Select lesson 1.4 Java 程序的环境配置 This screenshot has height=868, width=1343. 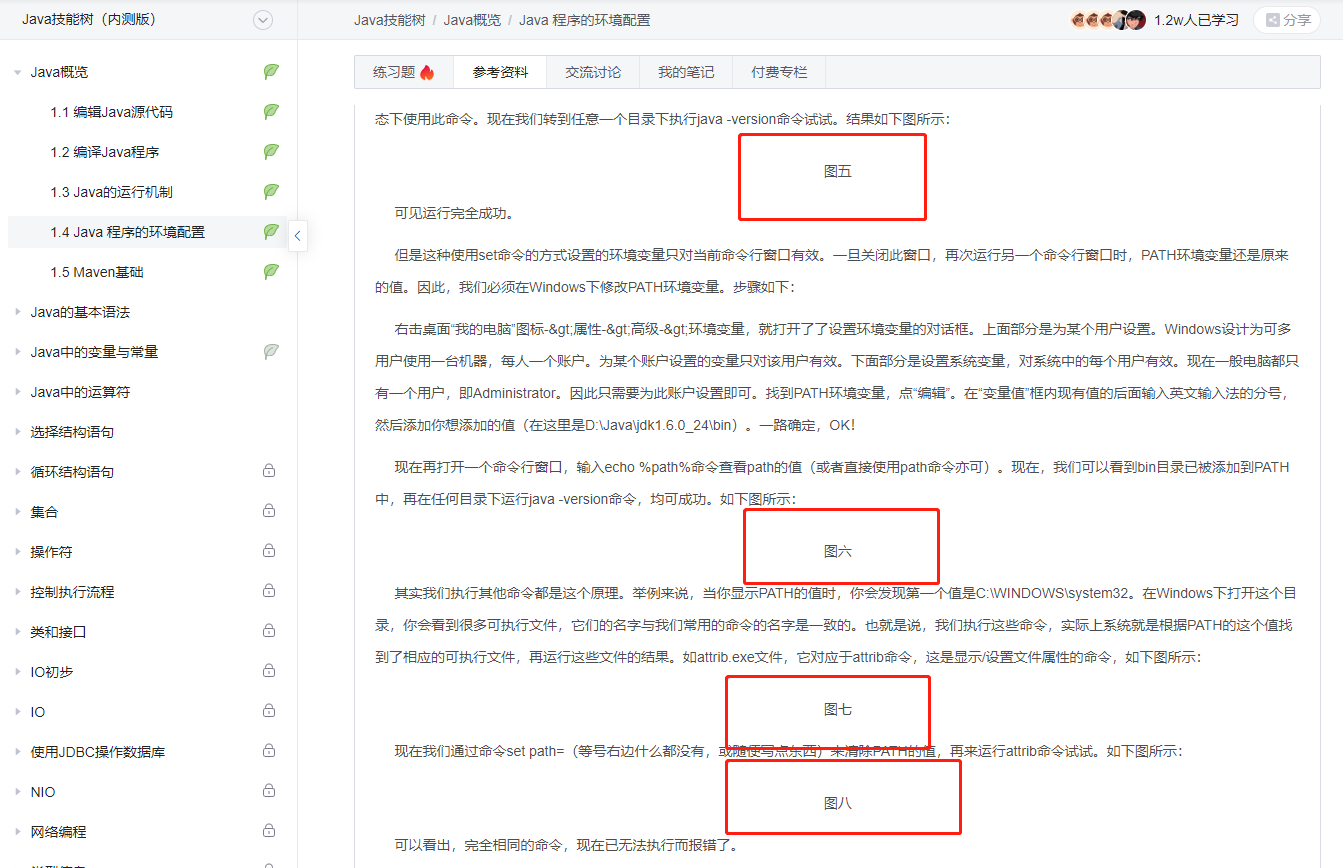click(128, 232)
